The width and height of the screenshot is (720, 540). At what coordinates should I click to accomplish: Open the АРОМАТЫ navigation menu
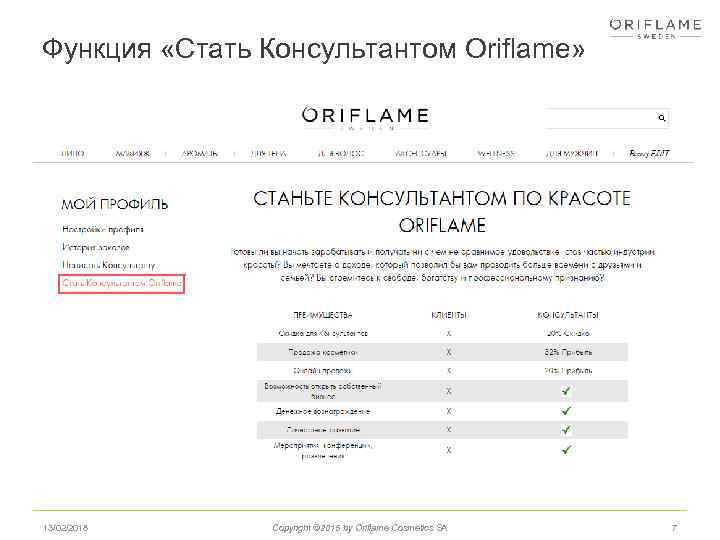coord(200,153)
